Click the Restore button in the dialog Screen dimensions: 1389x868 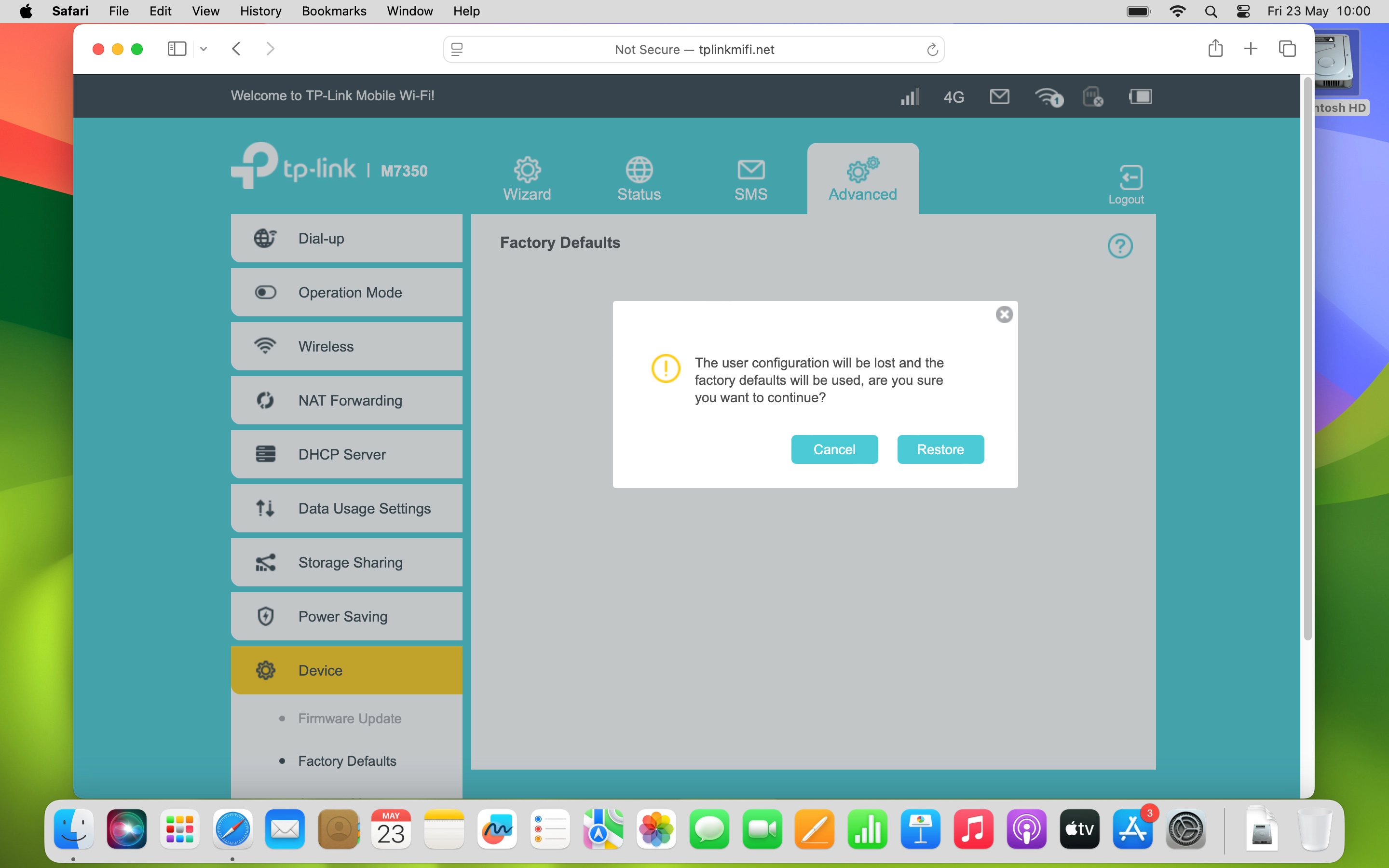[x=940, y=449]
